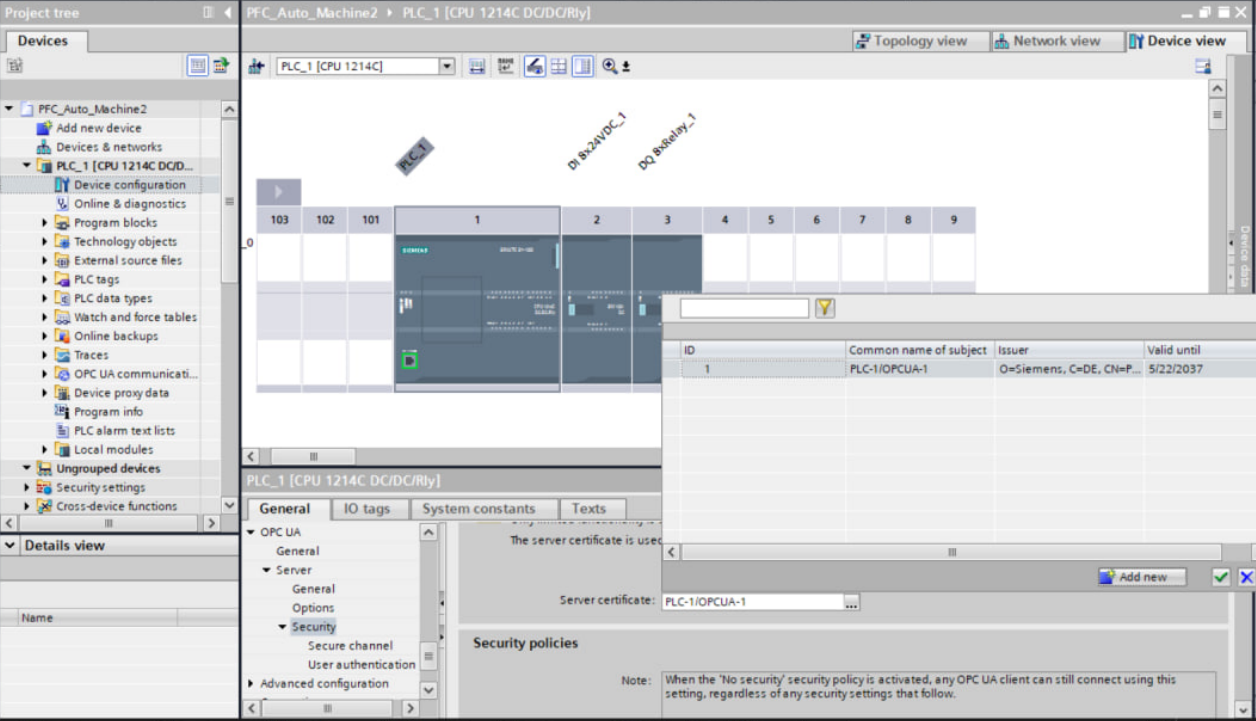Expand the Technology objects folder
Viewport: 1256px width, 721px height.
(45, 242)
